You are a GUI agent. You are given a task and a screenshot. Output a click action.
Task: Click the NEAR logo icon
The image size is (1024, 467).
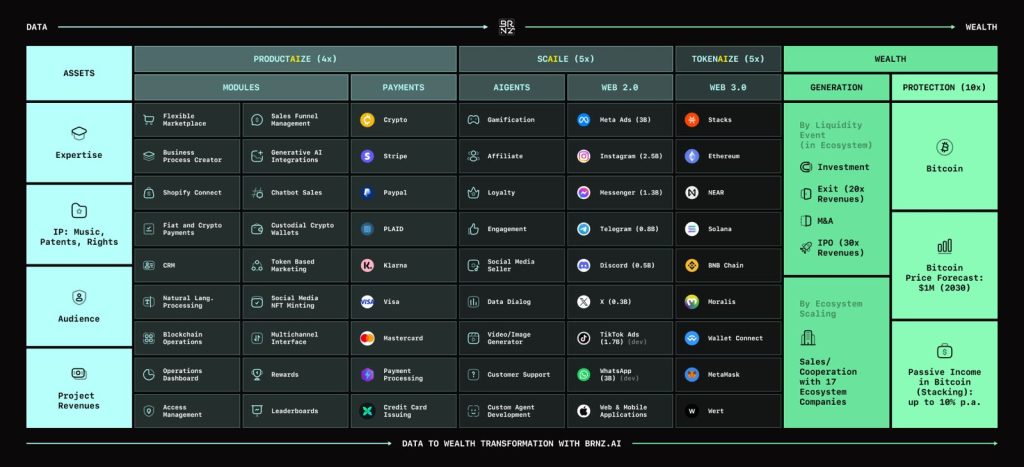[692, 193]
